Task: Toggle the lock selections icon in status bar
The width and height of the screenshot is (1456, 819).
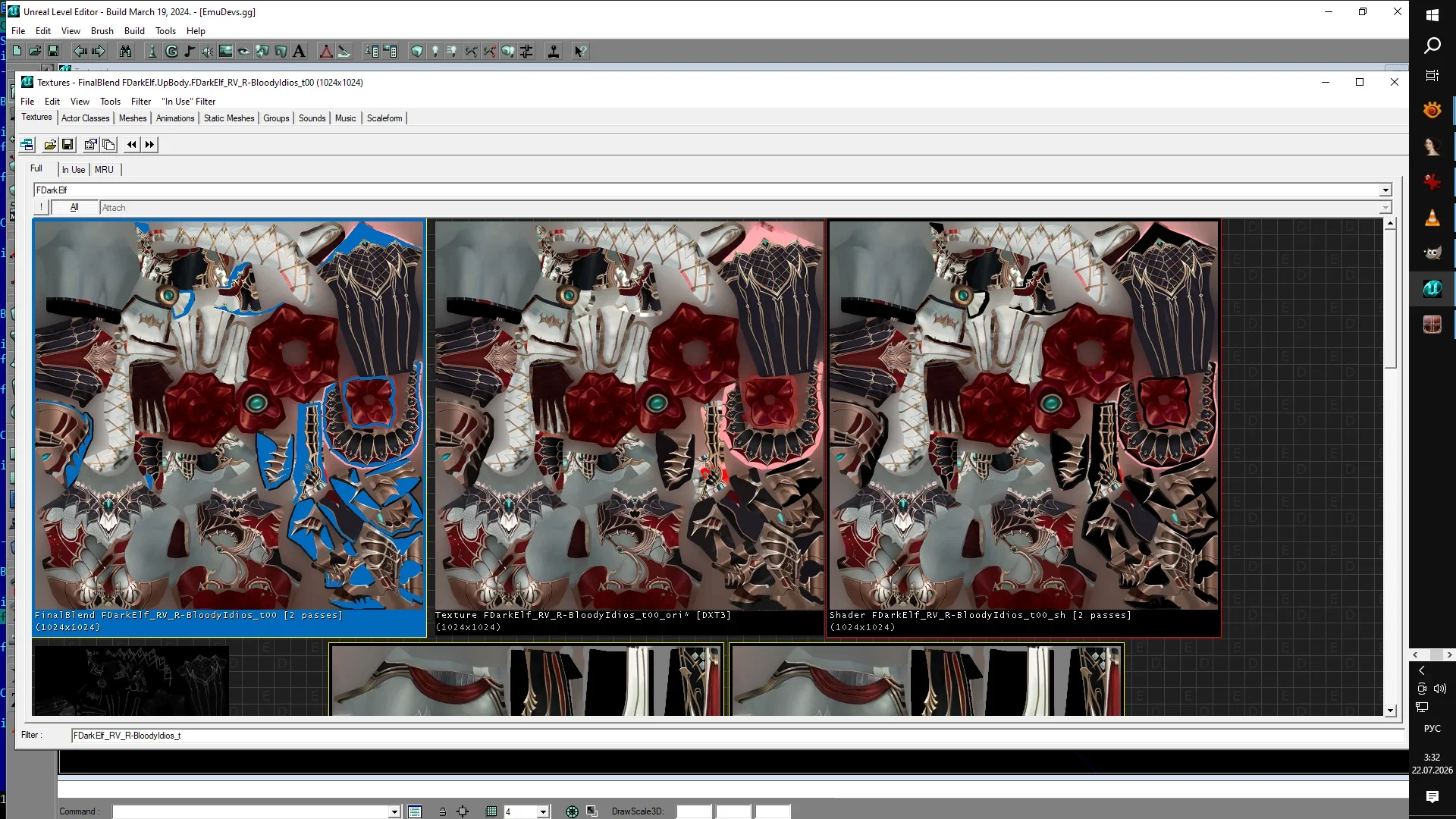Action: 442,811
